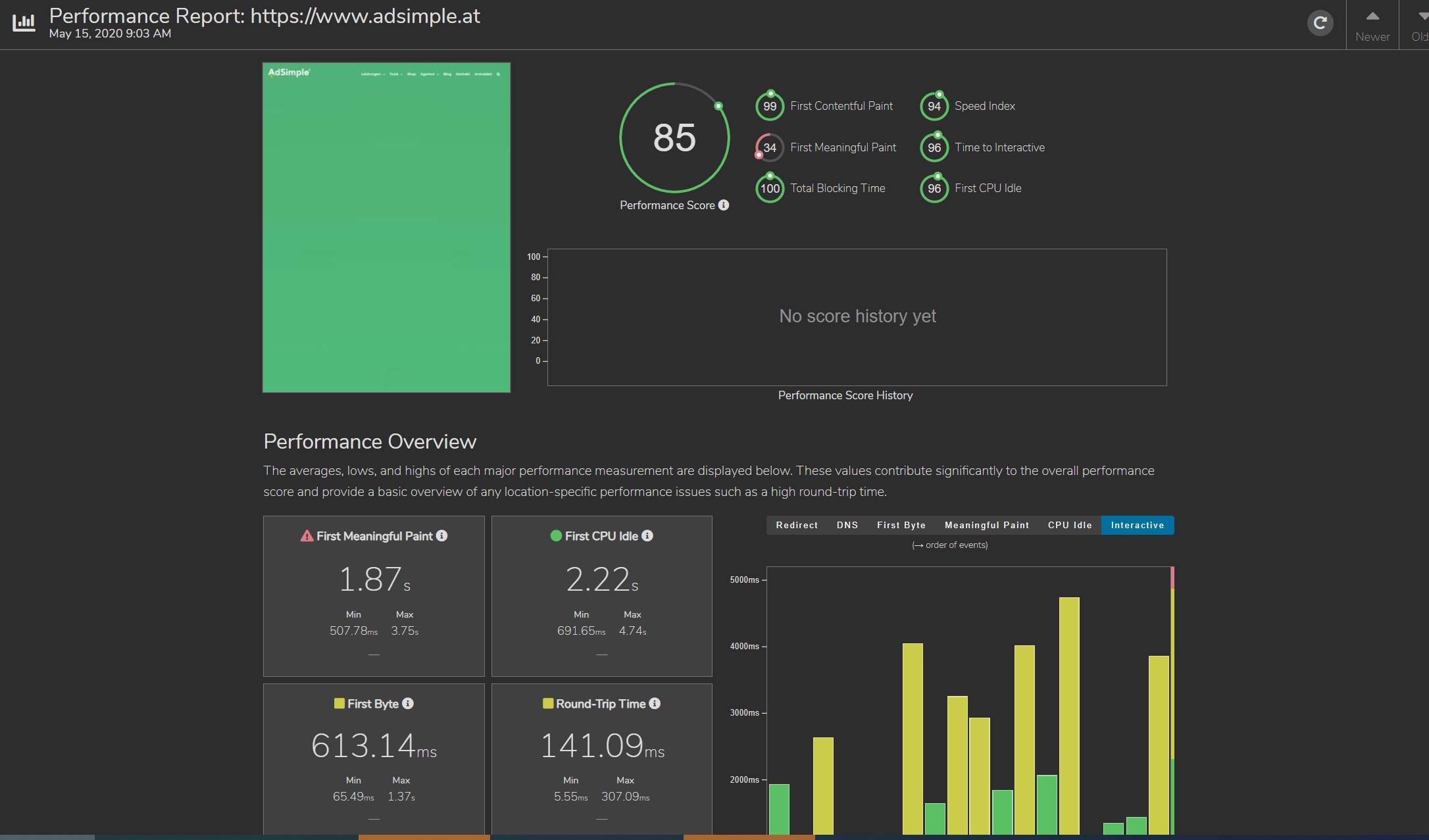Click the green First CPU Idle status dot
The width and height of the screenshot is (1429, 840).
pos(556,535)
